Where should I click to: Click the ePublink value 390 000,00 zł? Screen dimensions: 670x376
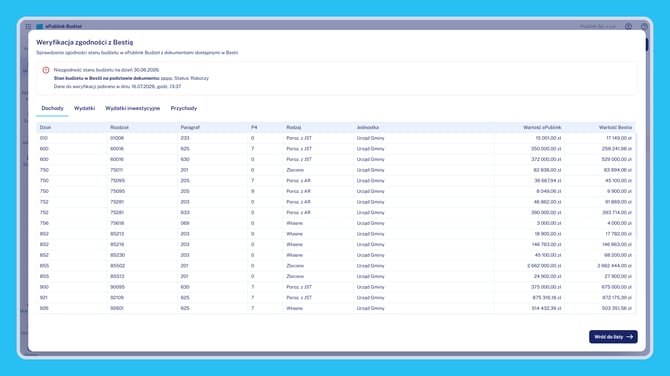pos(546,212)
